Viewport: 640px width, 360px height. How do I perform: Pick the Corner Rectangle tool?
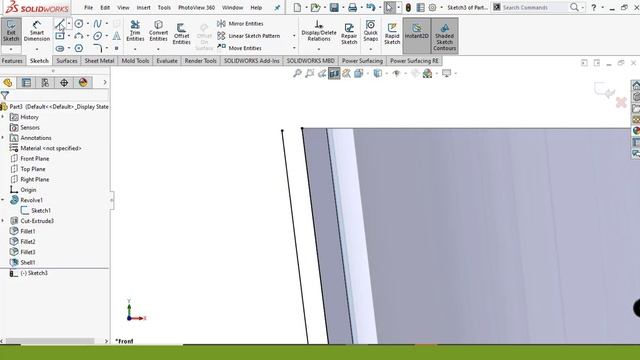point(60,36)
